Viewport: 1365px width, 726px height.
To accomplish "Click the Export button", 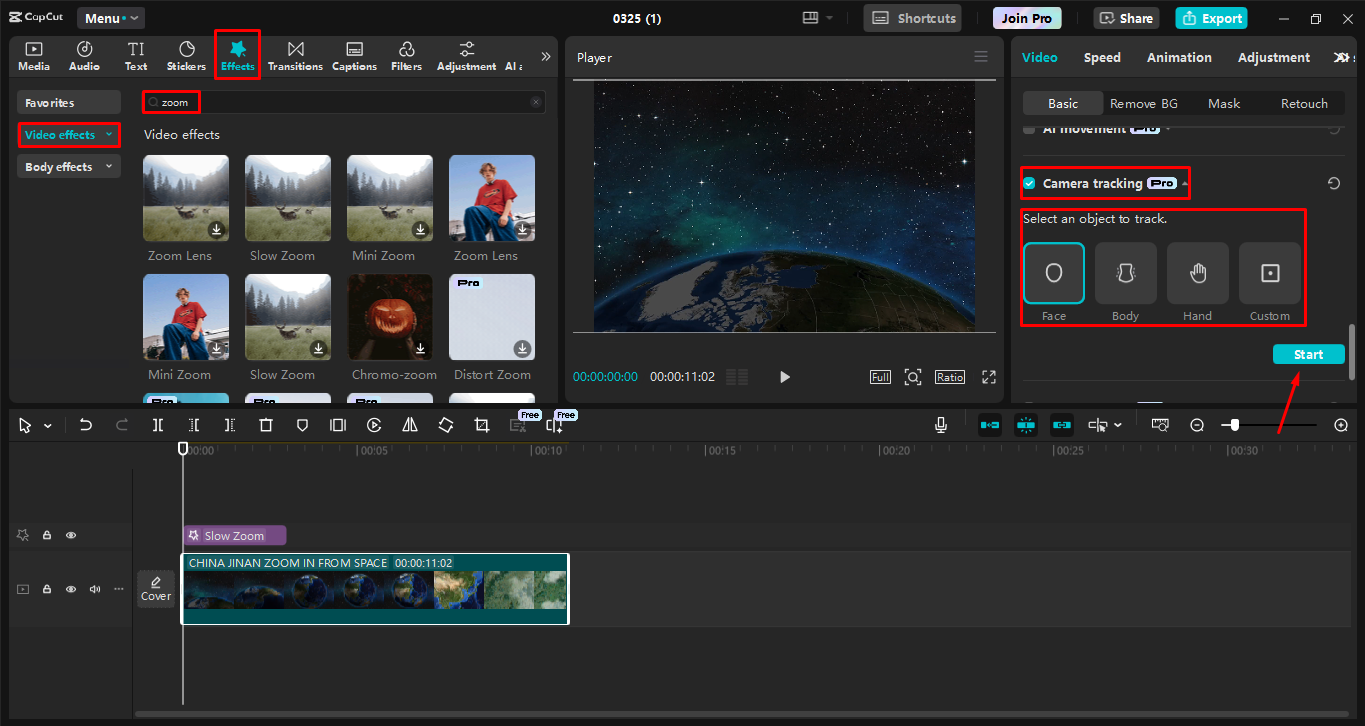I will tap(1211, 18).
